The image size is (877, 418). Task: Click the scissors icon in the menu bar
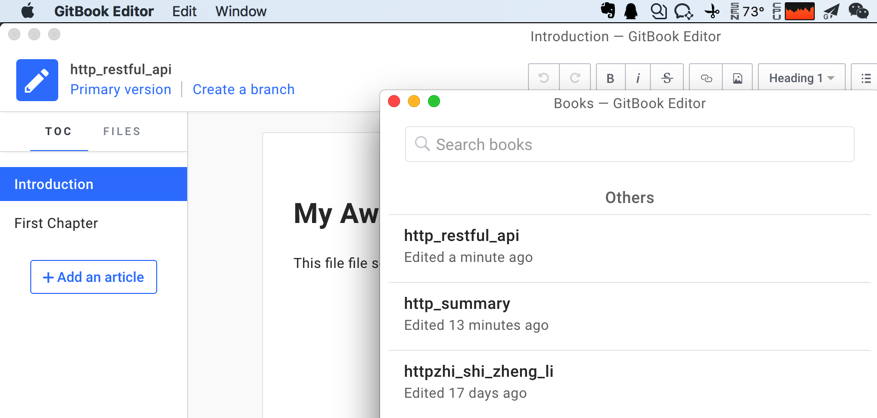[x=712, y=11]
